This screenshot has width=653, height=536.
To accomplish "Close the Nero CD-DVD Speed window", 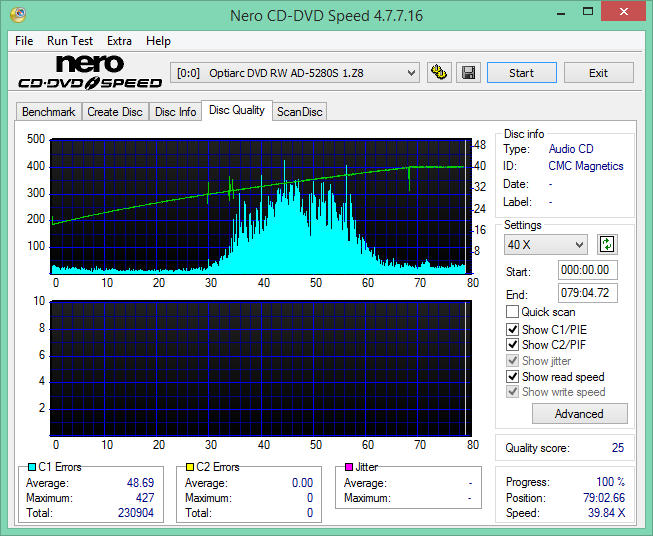I will coord(623,12).
